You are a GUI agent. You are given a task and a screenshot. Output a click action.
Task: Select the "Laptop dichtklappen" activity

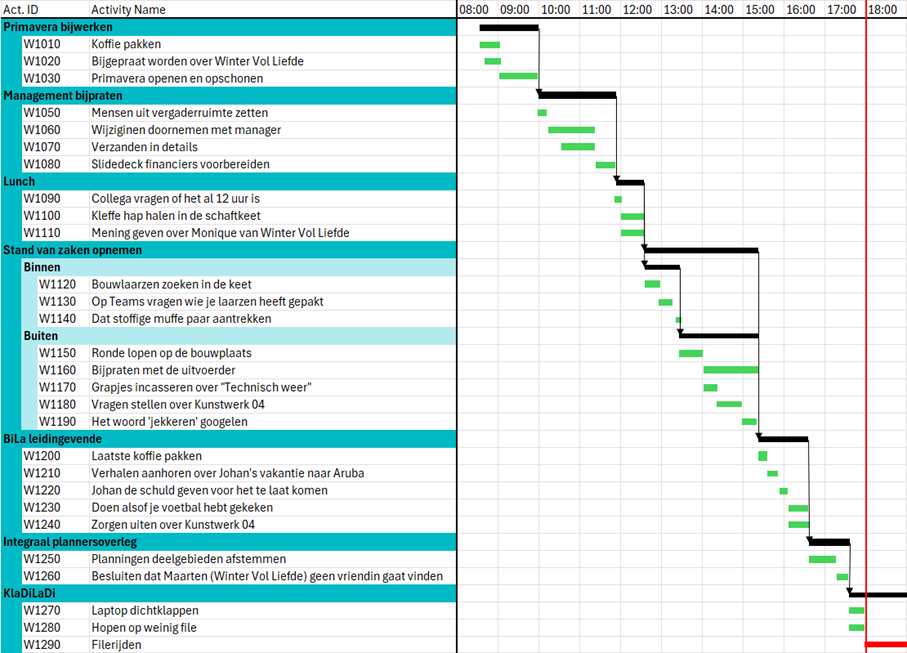pyautogui.click(x=144, y=610)
